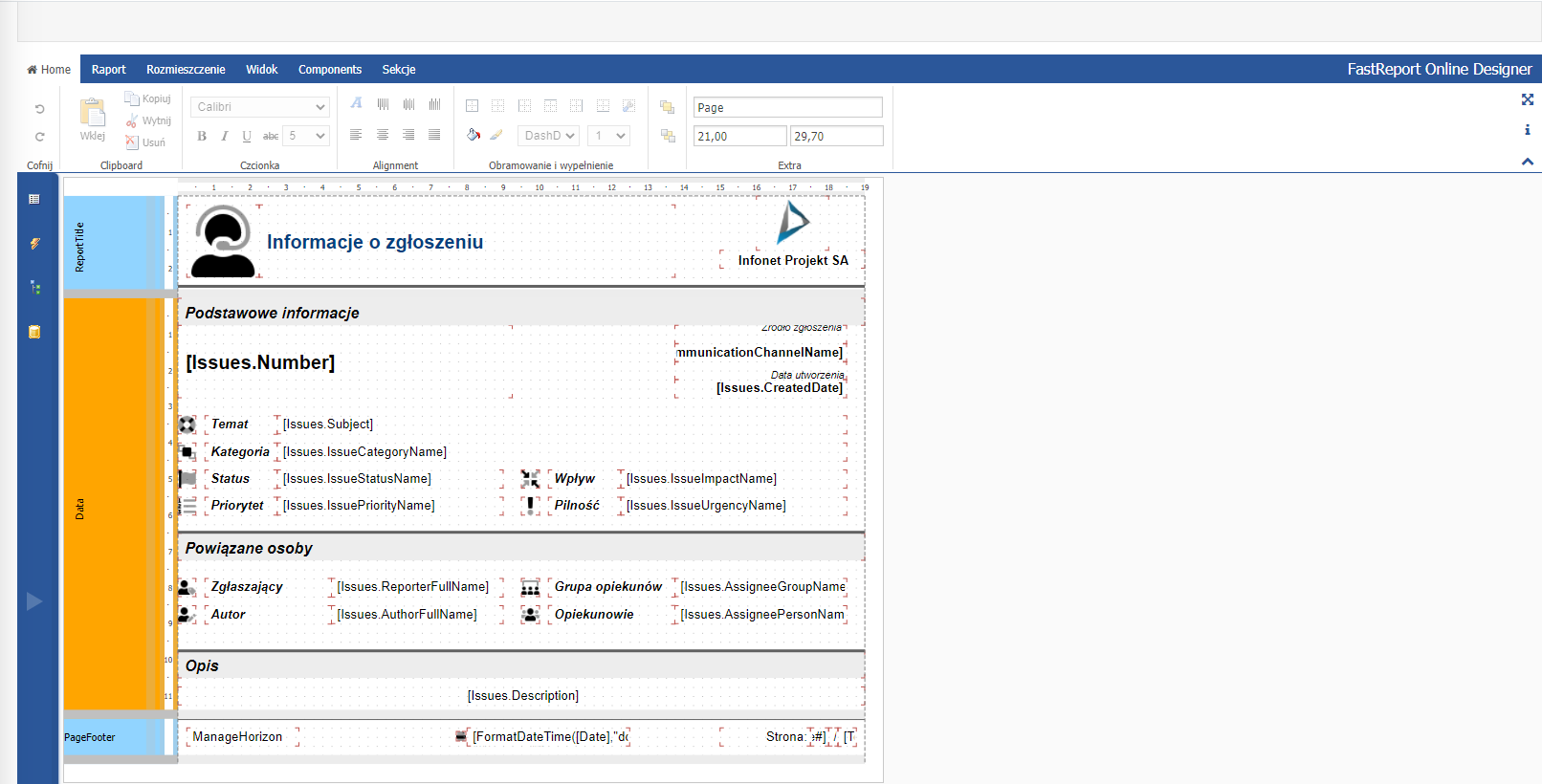Click the 29,70 height field
Screen dimensions: 1542x784
click(x=836, y=136)
